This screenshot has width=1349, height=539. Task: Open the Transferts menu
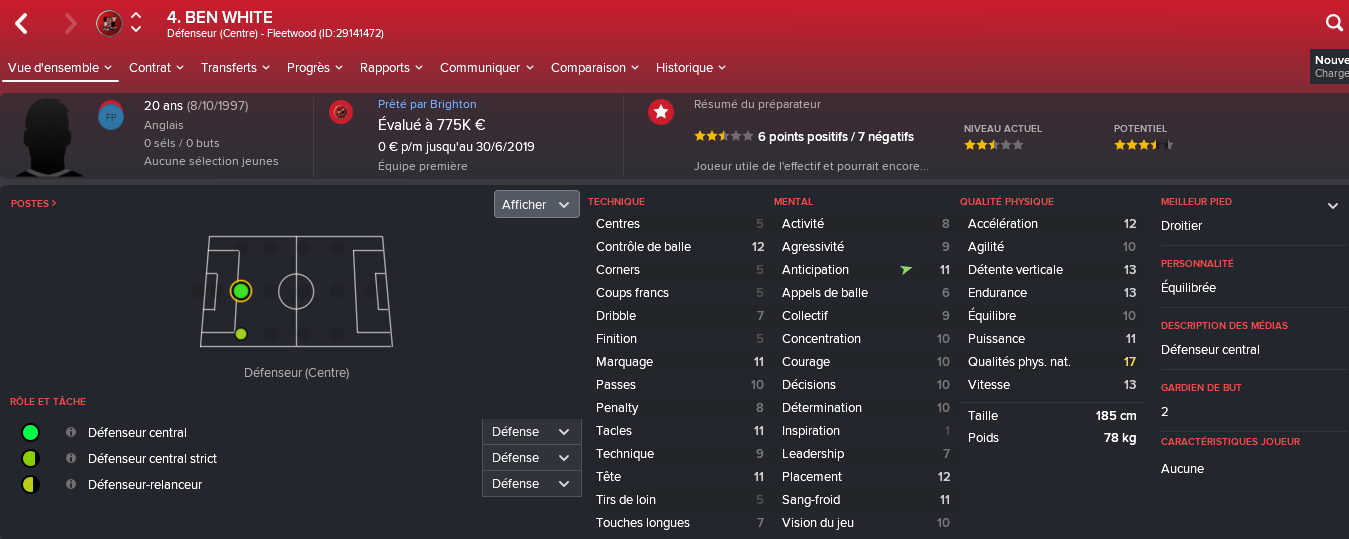235,68
